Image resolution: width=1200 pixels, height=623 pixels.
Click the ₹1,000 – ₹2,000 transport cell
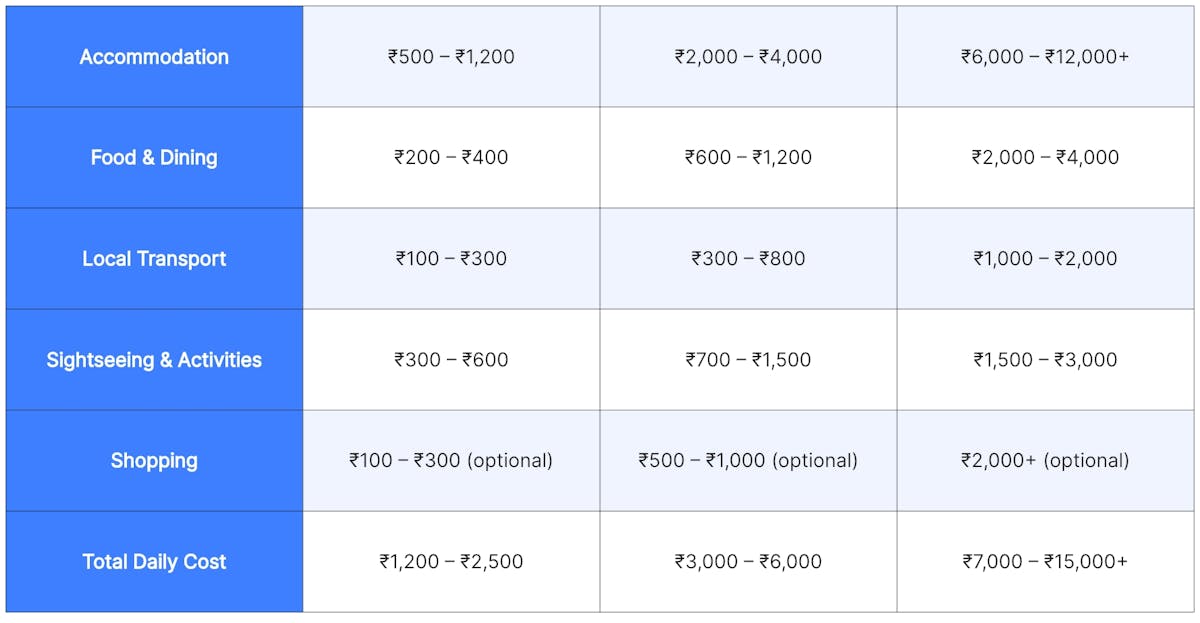point(1045,259)
